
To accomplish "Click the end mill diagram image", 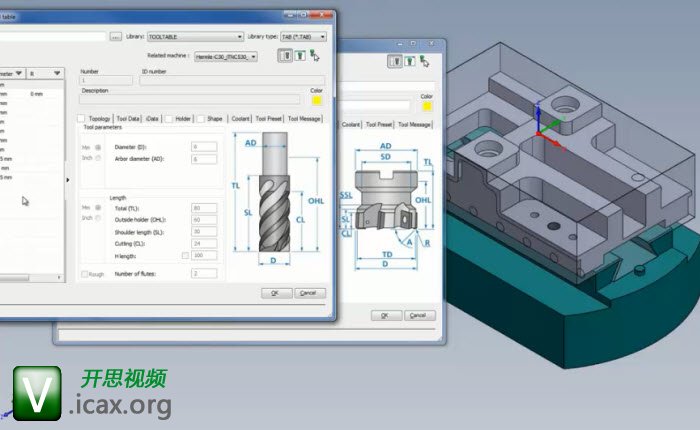I will pos(276,198).
